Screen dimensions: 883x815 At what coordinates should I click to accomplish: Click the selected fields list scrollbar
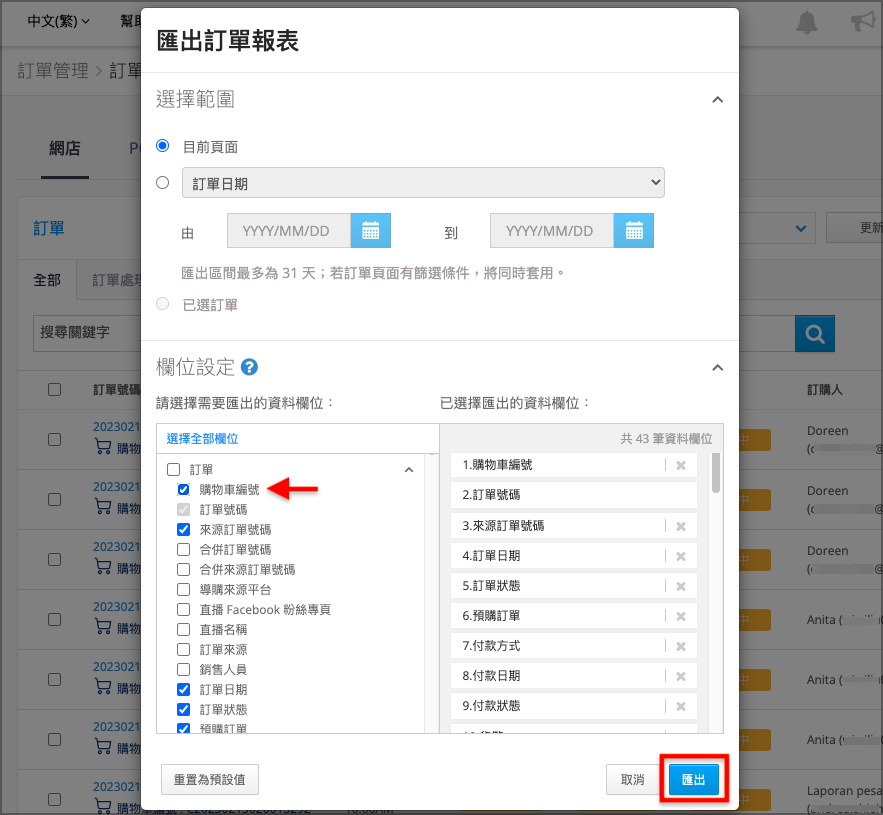coord(716,473)
